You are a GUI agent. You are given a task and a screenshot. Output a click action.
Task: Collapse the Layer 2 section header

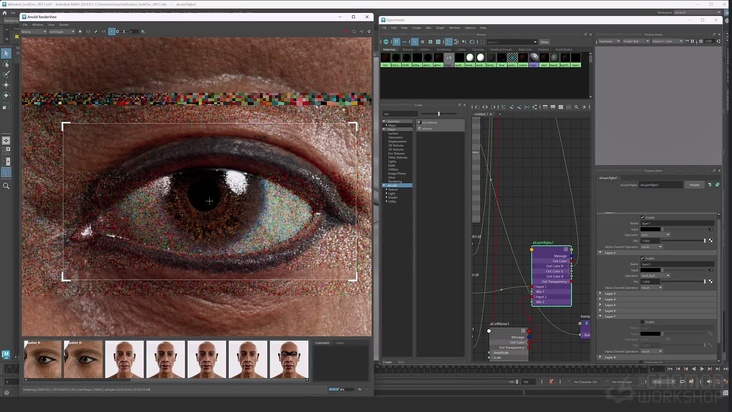(657, 252)
